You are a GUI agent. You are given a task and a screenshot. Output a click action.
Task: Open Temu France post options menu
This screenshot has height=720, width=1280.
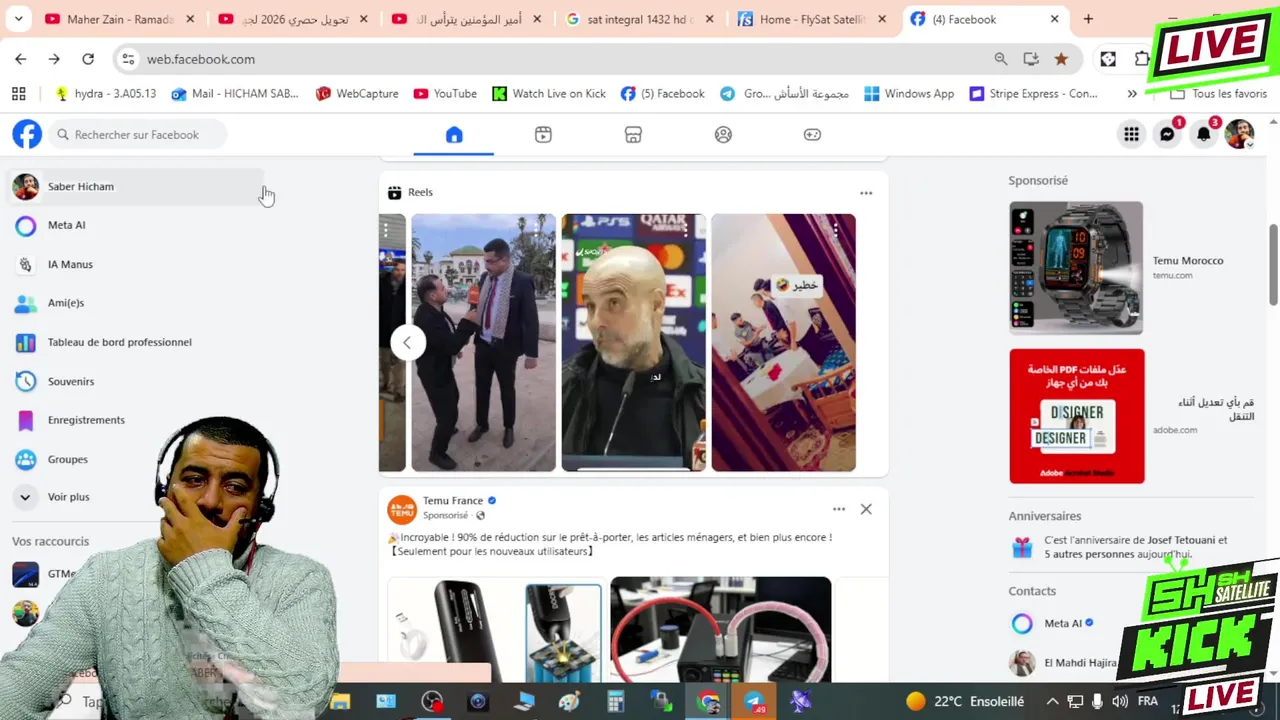[x=839, y=509]
